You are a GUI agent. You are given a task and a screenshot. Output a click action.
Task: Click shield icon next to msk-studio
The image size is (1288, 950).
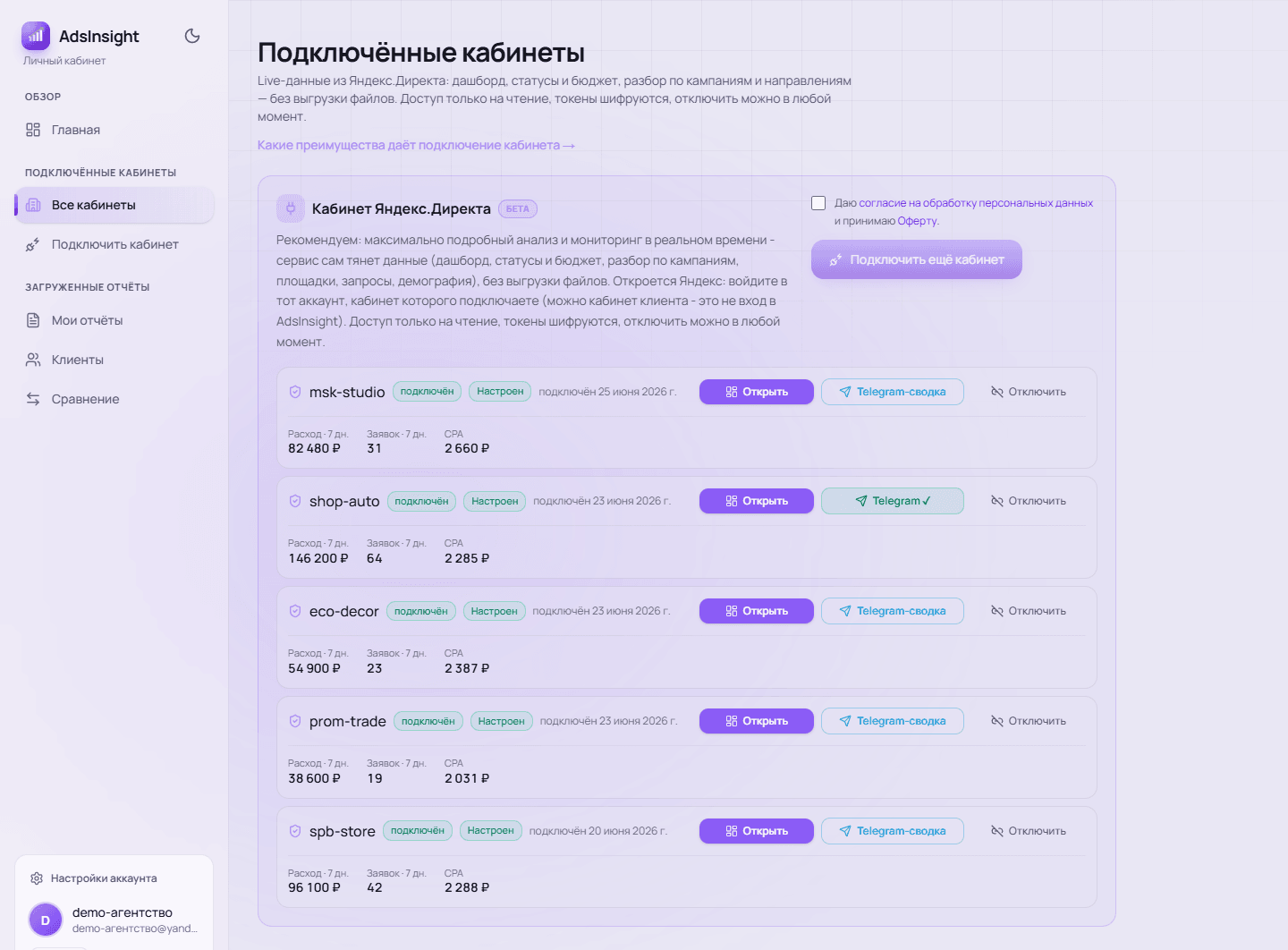pos(295,392)
